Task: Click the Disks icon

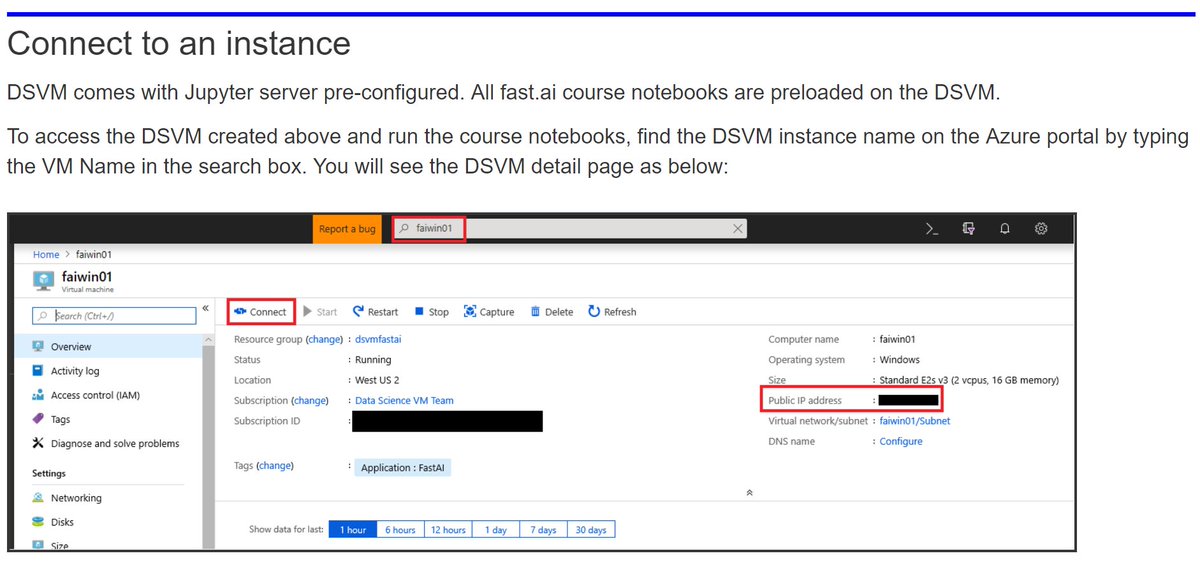Action: [x=38, y=522]
